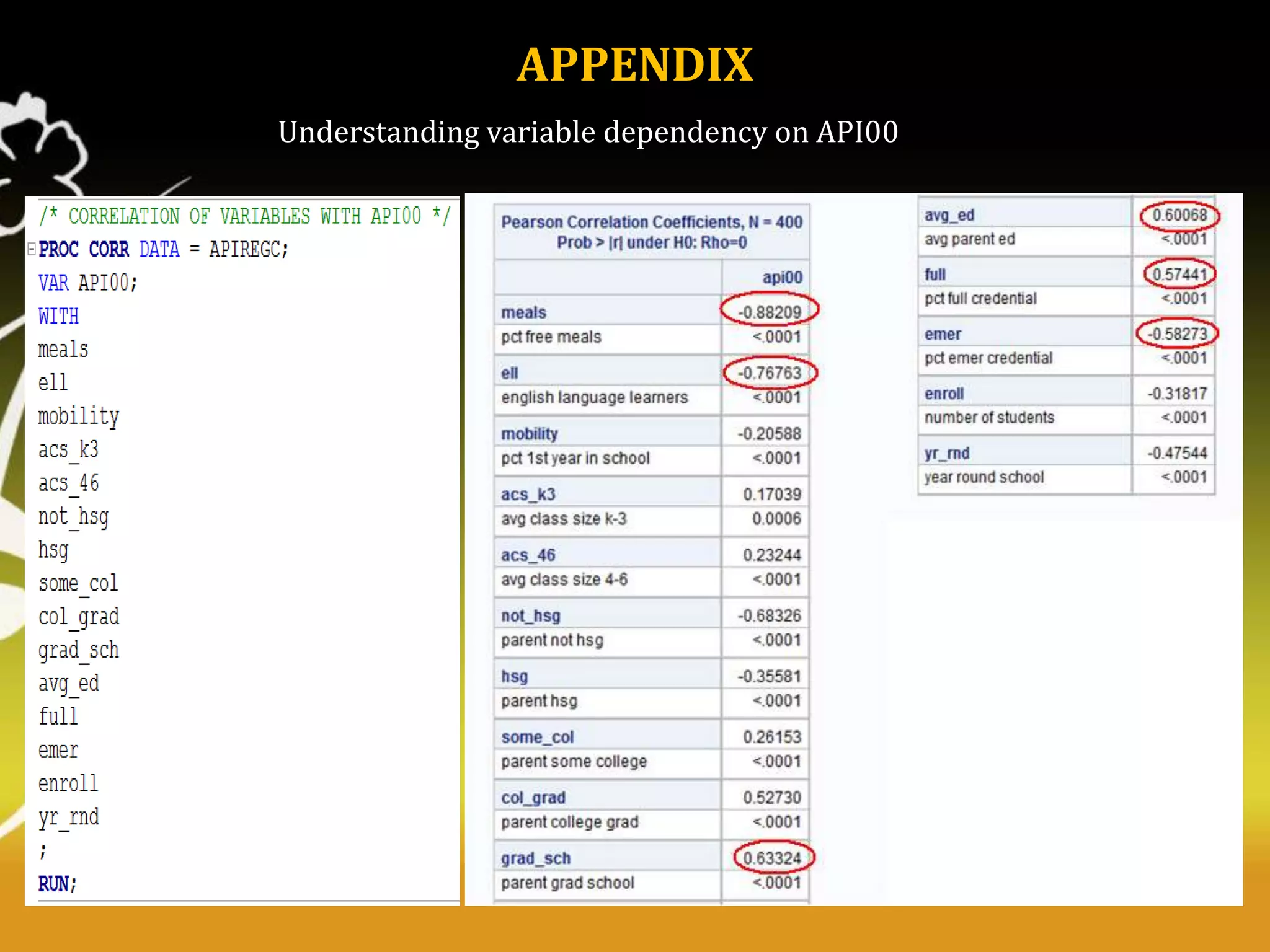Click the acs_k3 correlation value 0.17039
This screenshot has height=952, width=1270.
click(772, 495)
